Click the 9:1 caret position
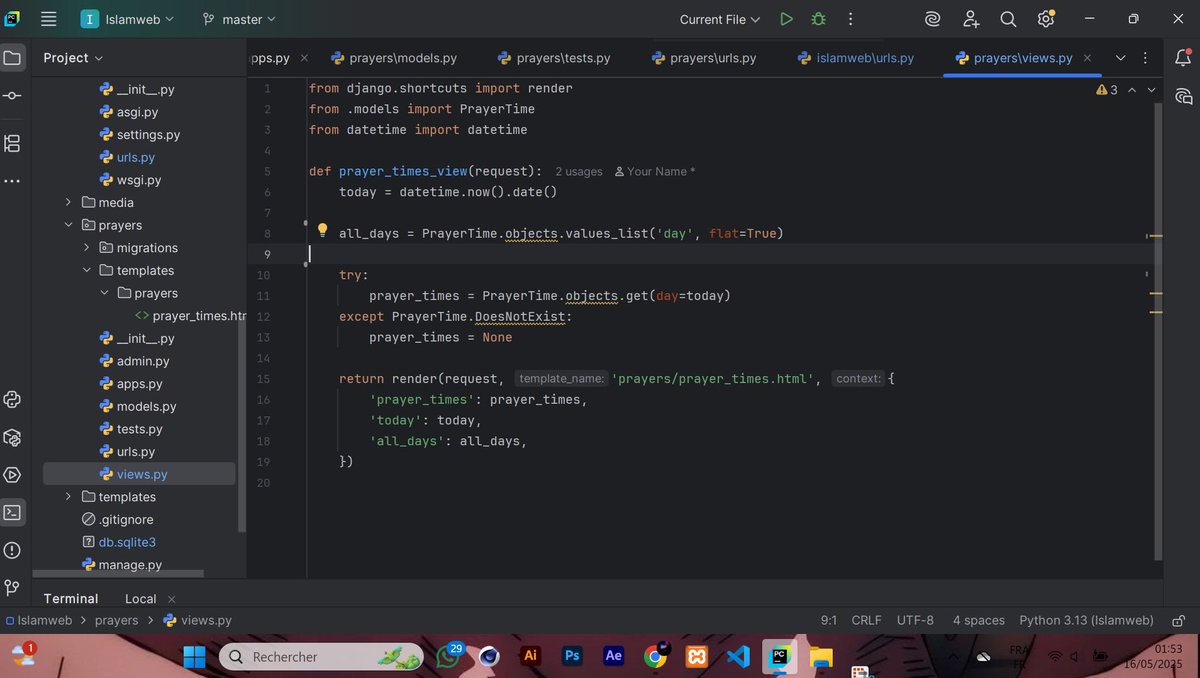Image resolution: width=1200 pixels, height=678 pixels. tap(828, 620)
